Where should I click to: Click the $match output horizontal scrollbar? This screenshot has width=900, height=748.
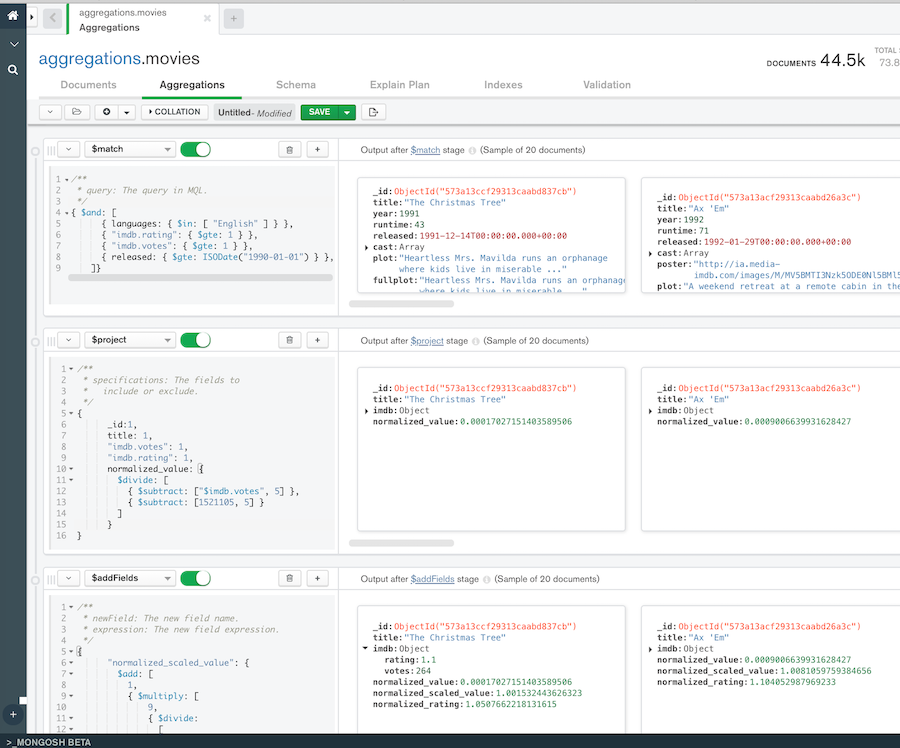(401, 304)
